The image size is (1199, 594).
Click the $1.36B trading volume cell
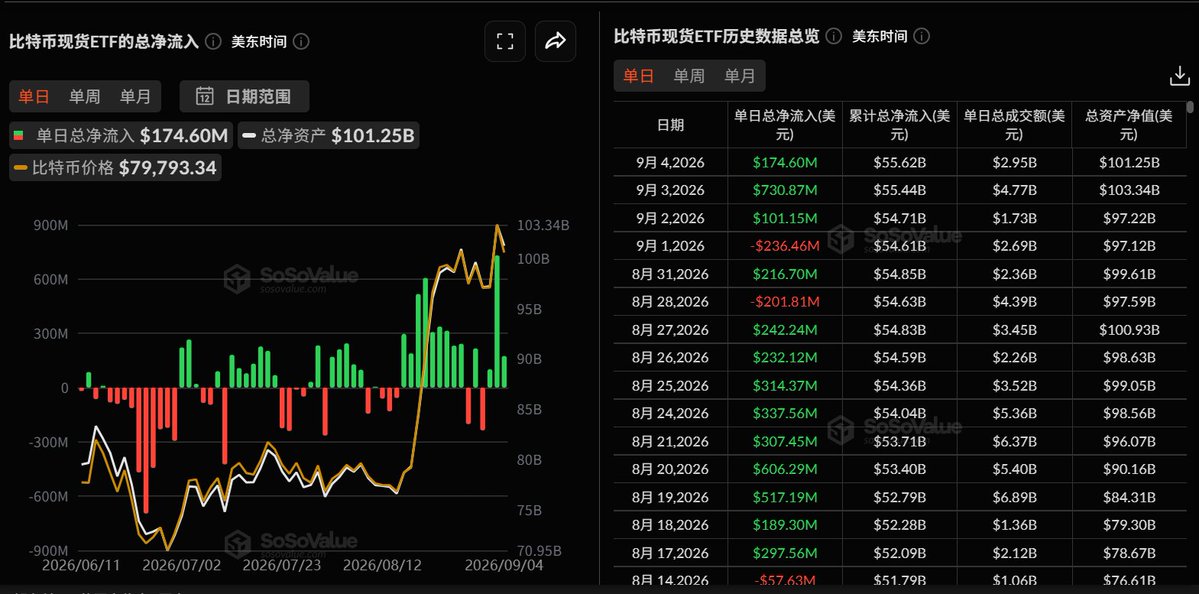click(x=1015, y=525)
